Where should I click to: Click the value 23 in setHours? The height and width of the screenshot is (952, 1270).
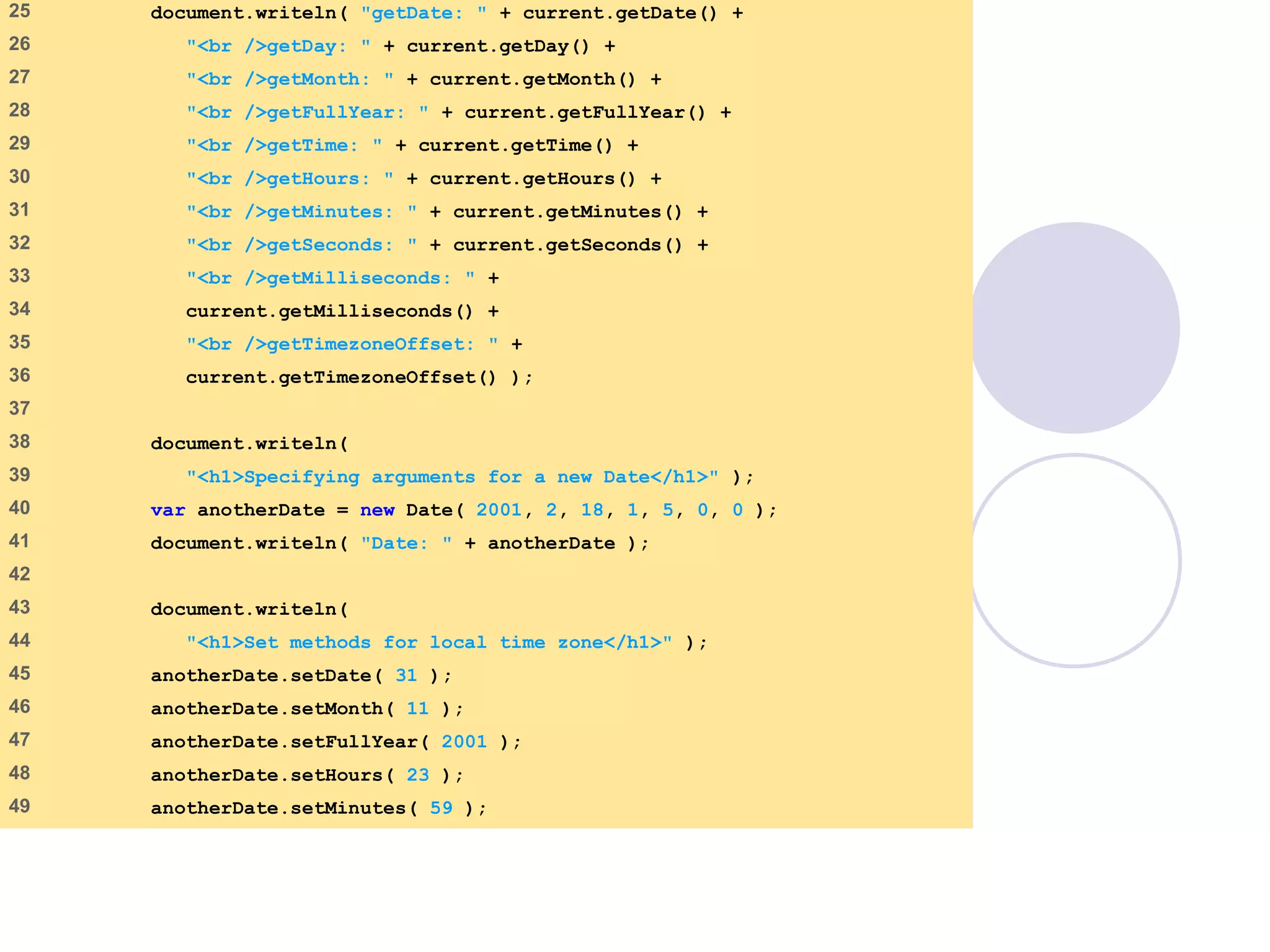(x=417, y=775)
